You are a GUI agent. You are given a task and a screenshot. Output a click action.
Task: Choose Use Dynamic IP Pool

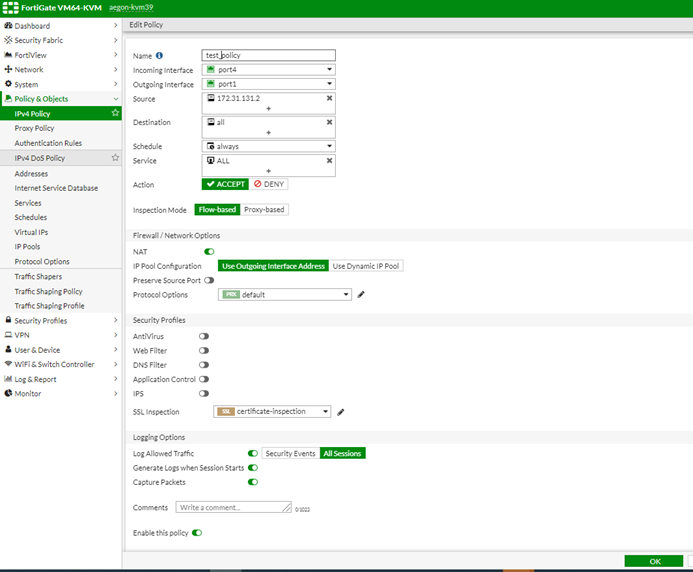pyautogui.click(x=366, y=266)
